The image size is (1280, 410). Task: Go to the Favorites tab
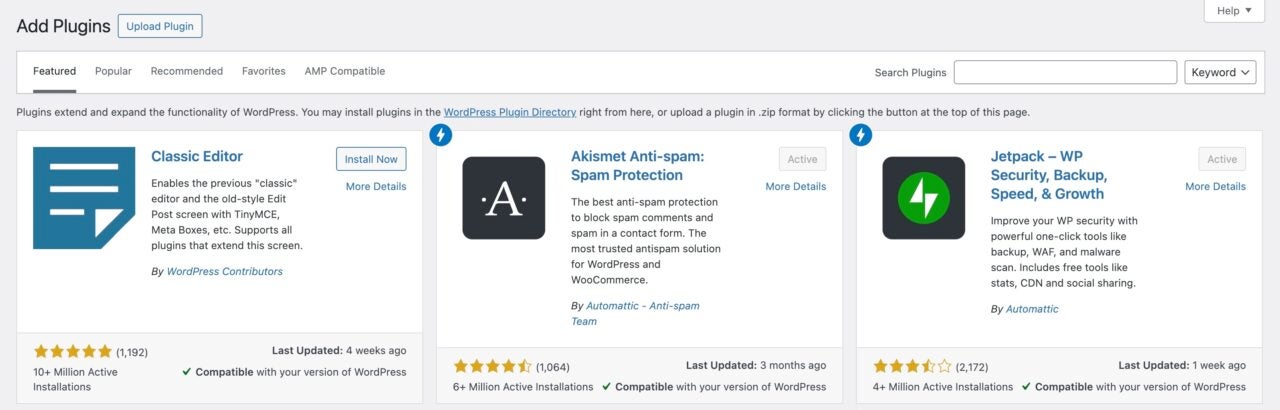(263, 71)
